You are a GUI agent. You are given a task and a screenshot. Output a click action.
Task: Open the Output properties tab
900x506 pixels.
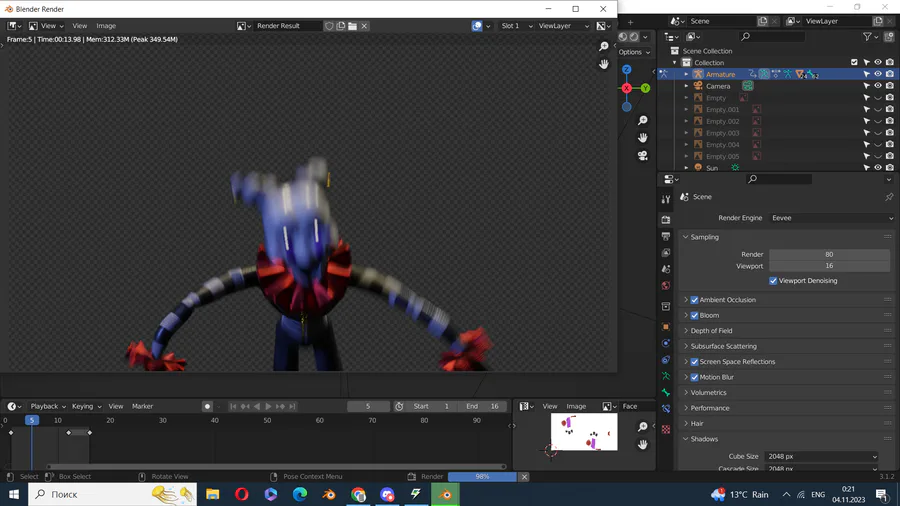point(666,236)
